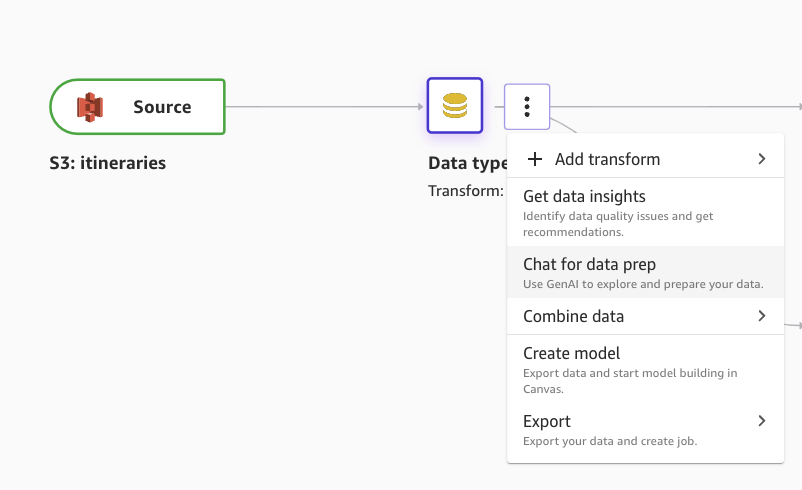Click the Export menu label
The width and height of the screenshot is (802, 490).
pos(547,421)
